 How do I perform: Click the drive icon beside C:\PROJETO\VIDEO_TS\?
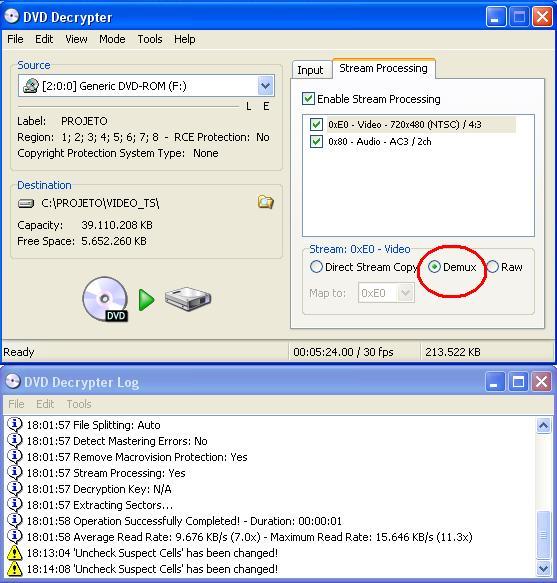26,203
